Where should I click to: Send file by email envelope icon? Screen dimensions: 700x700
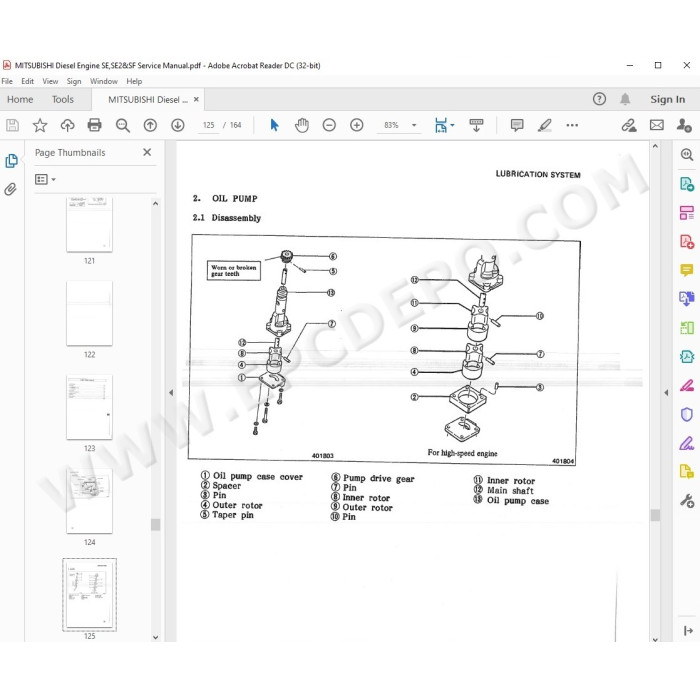[657, 125]
